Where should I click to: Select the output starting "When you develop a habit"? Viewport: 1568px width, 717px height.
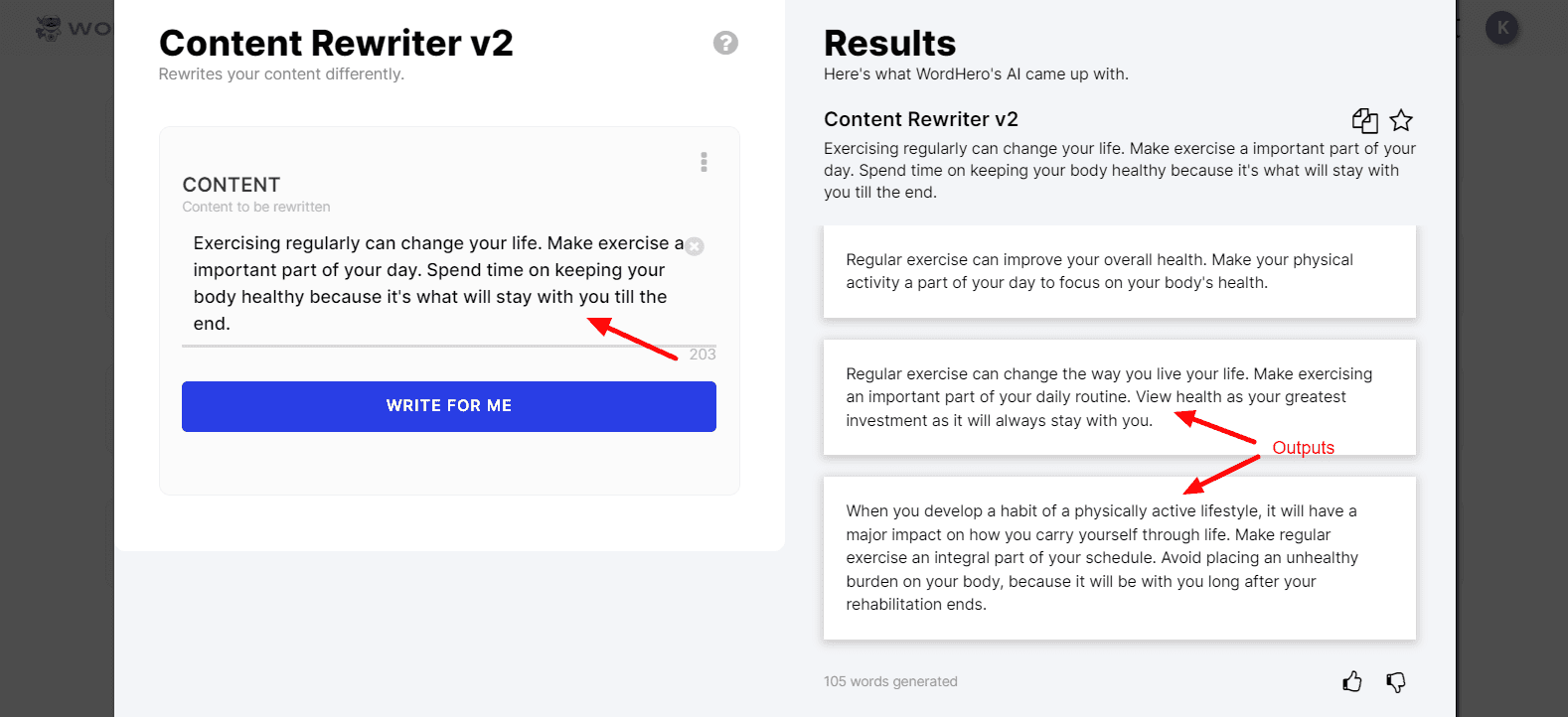pyautogui.click(x=1119, y=557)
